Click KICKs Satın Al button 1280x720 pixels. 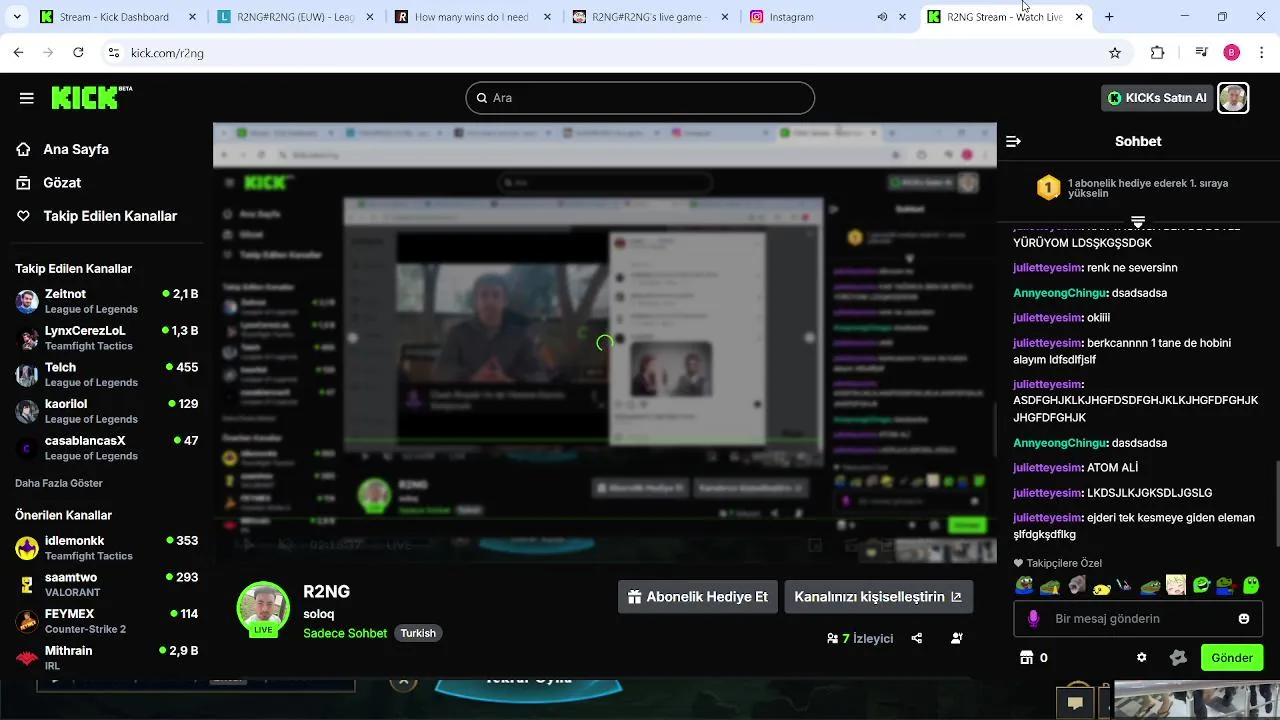coord(1157,98)
